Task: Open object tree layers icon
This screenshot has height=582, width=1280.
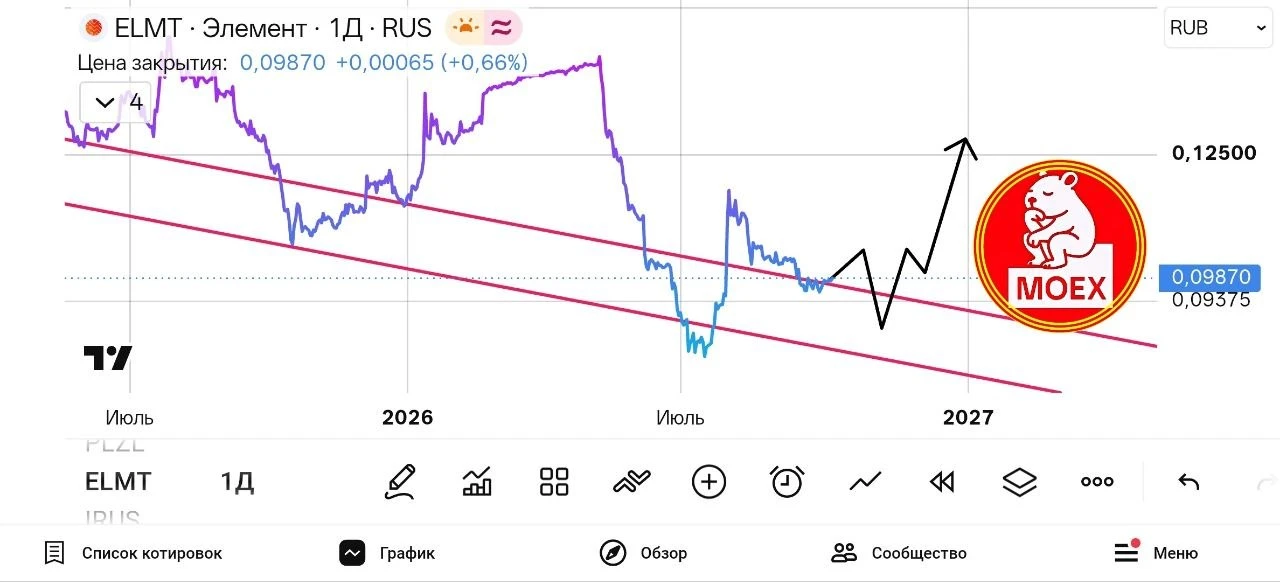Action: 1019,482
